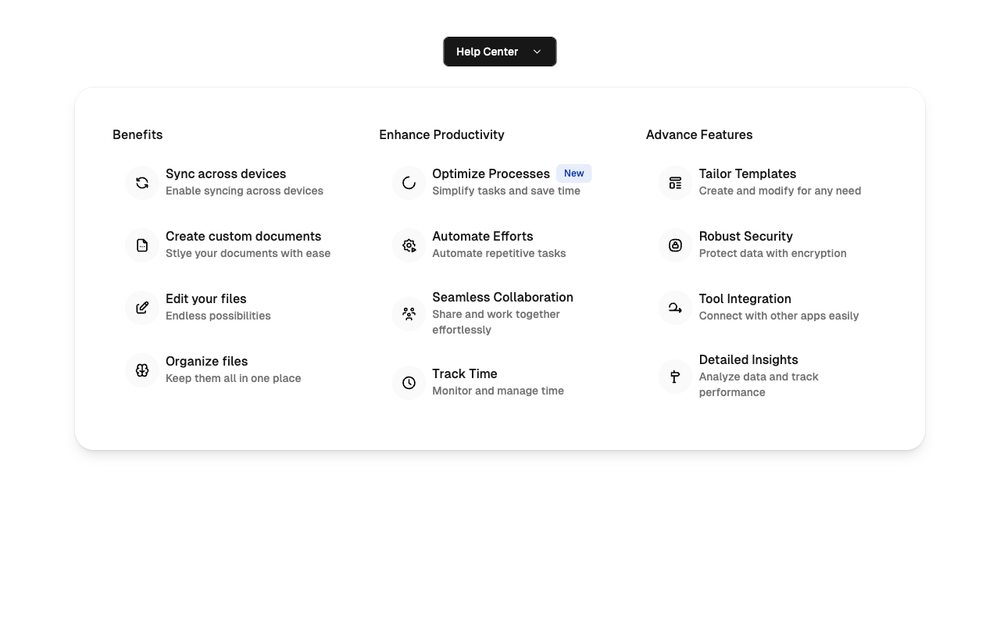Click the clock icon for Track Time
Viewport: 1000px width, 625px height.
[x=409, y=383]
